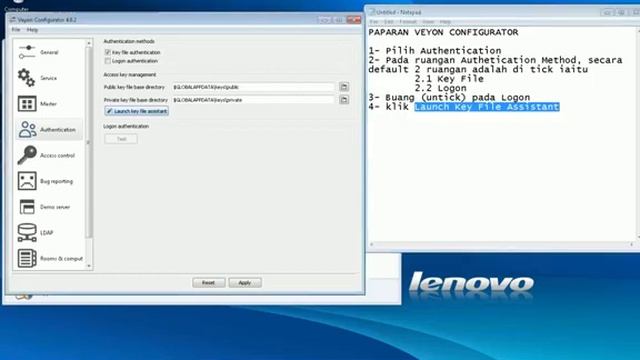Click "PAPARAN VEYON CONFIGURATOR" line in Notepad
Screen dimensions: 640x360
[x=443, y=32]
